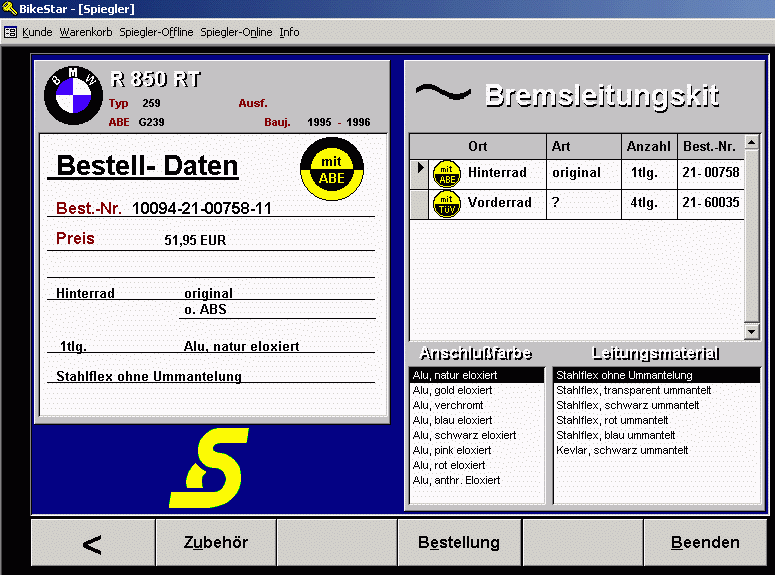This screenshot has width=775, height=575.
Task: Click the Vorderrad row selector cell
Action: [x=420, y=204]
